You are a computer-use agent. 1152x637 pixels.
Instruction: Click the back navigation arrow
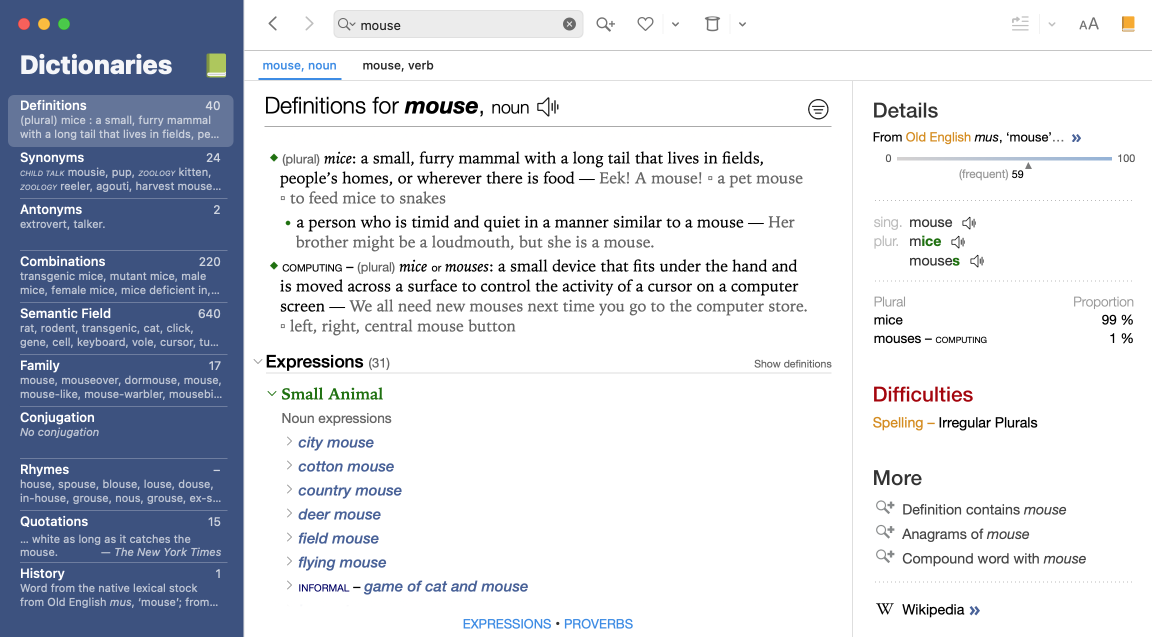coord(273,24)
